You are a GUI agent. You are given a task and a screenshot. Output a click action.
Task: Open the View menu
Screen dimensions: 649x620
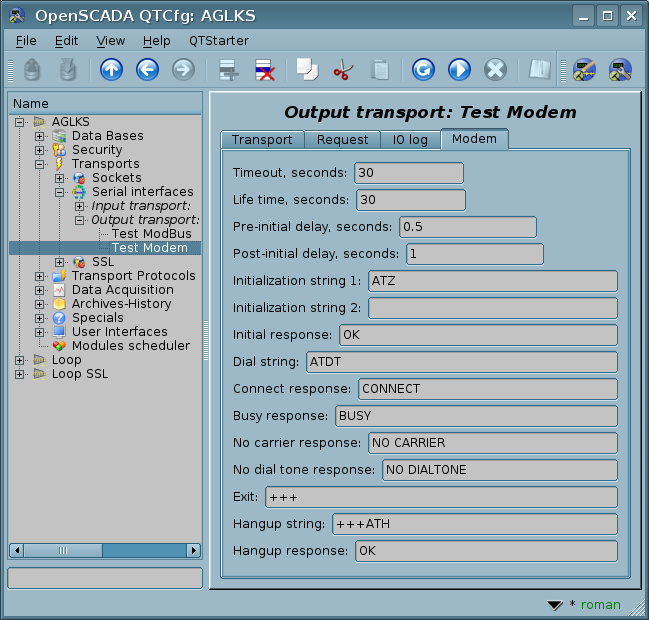(x=111, y=41)
